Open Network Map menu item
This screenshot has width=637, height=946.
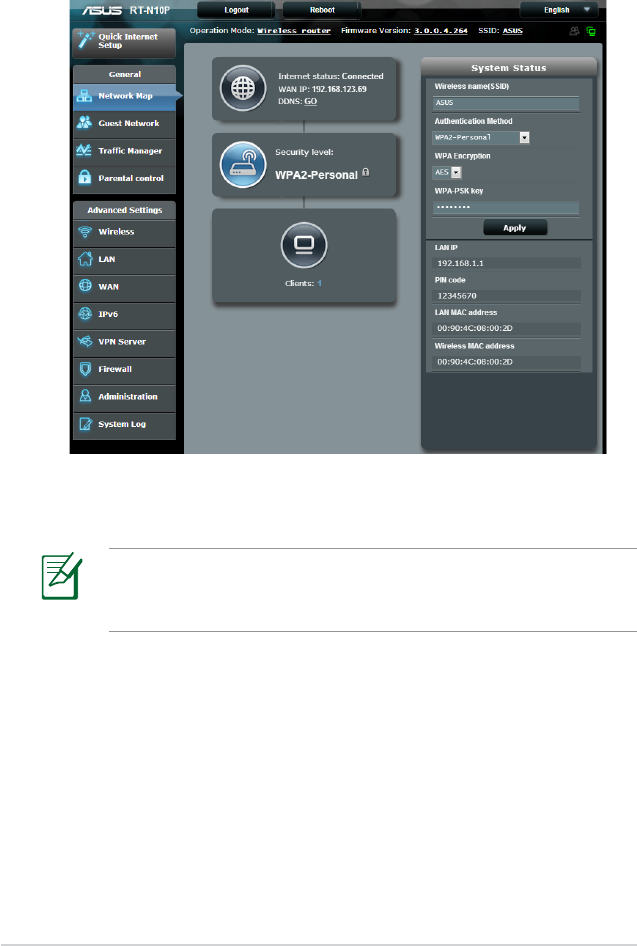point(125,96)
